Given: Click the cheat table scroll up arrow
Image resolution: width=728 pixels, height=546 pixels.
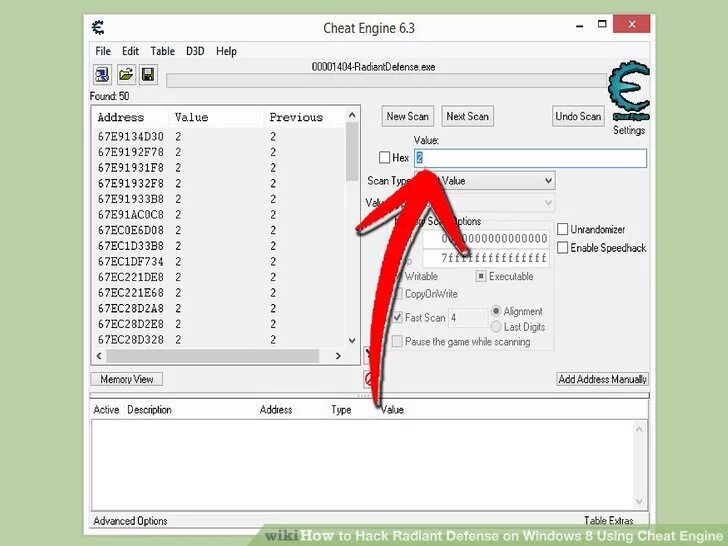Looking at the screenshot, I should tap(639, 429).
